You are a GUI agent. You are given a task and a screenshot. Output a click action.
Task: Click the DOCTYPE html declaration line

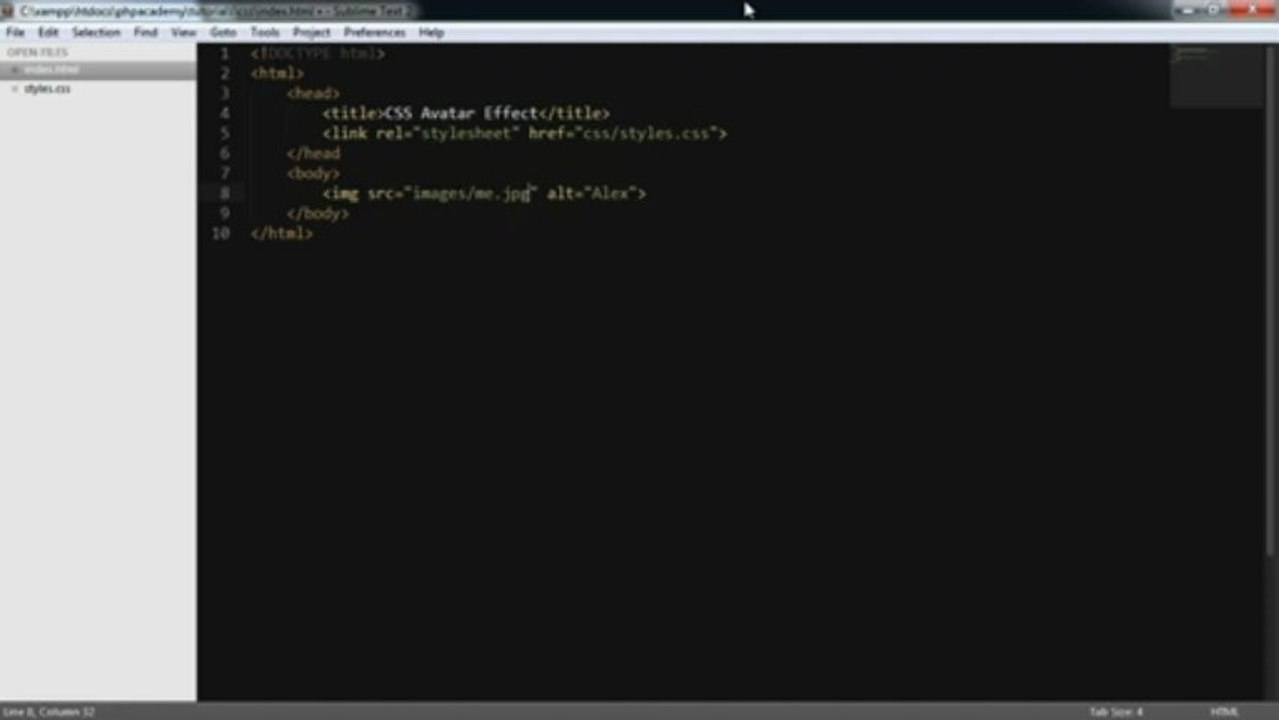pyautogui.click(x=318, y=53)
